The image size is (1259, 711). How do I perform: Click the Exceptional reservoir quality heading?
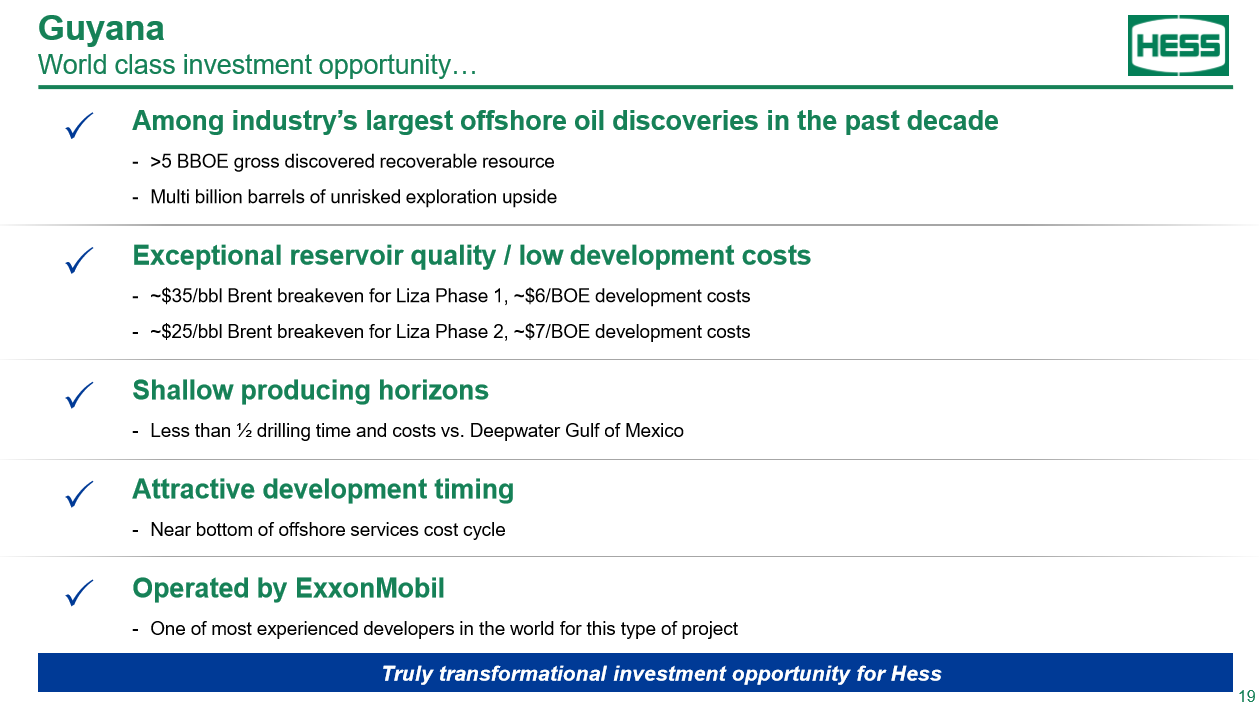pyautogui.click(x=471, y=256)
